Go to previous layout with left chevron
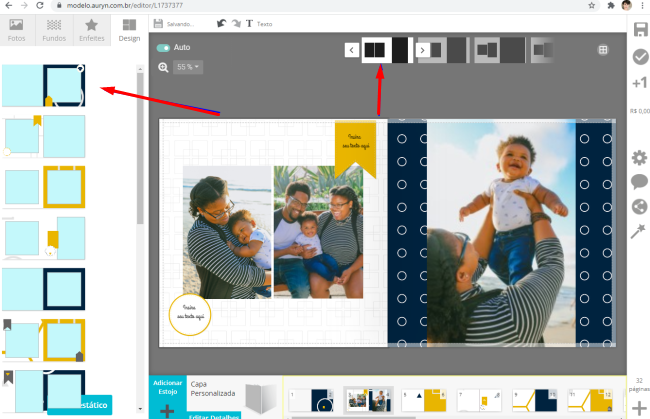Viewport: 650px width, 419px height. pos(352,50)
